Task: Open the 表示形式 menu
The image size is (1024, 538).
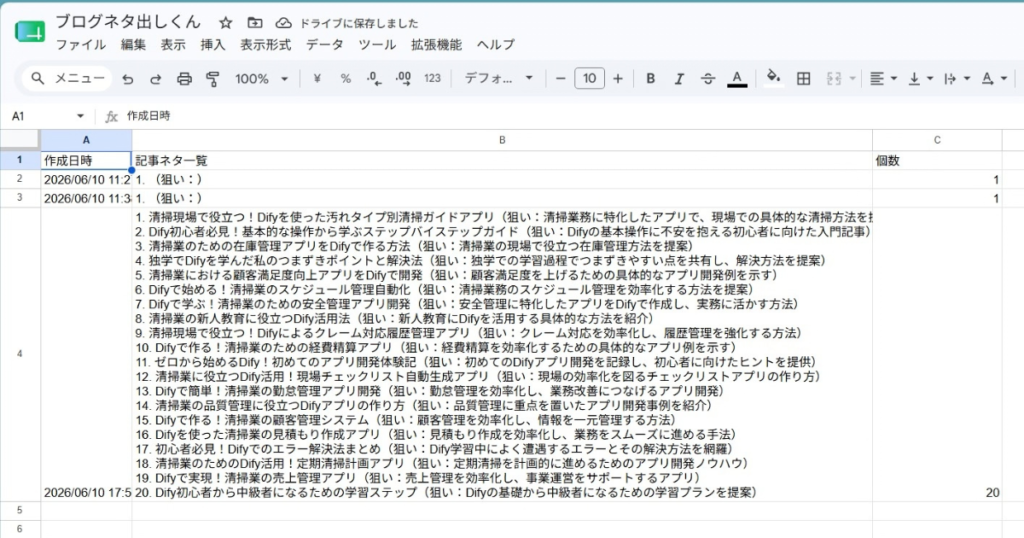Action: click(265, 44)
